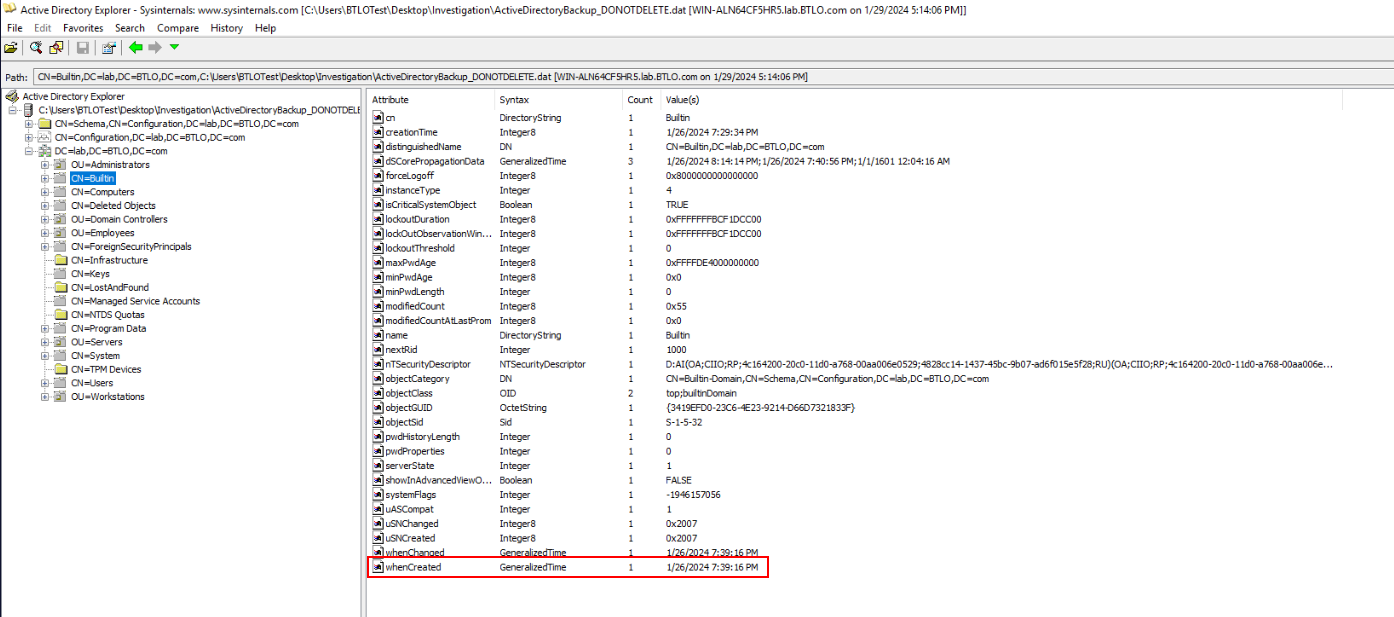1394x617 pixels.
Task: Open the Favorites menu
Action: [x=83, y=28]
